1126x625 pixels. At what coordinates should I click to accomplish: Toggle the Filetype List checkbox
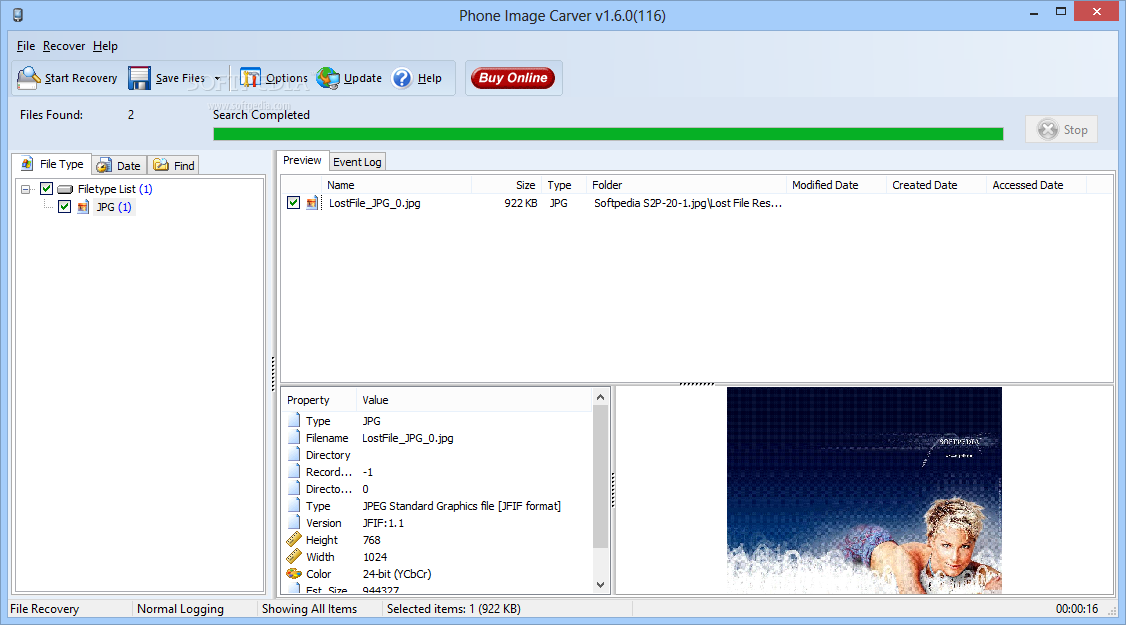pos(47,189)
